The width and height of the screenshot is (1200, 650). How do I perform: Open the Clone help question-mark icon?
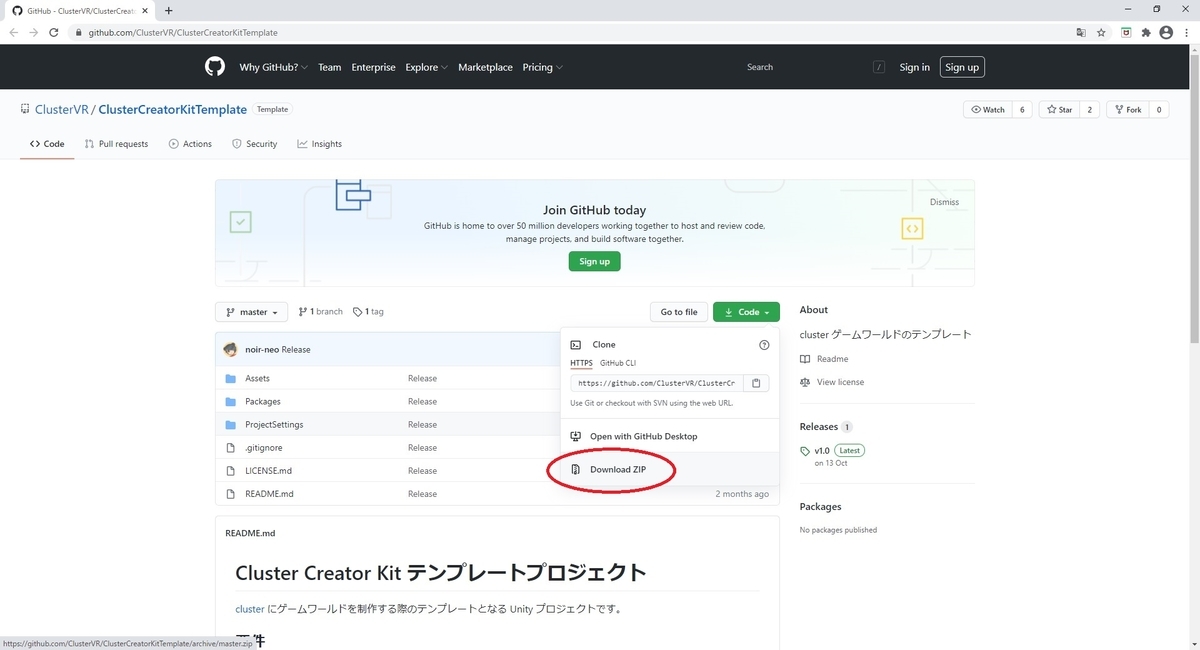764,345
